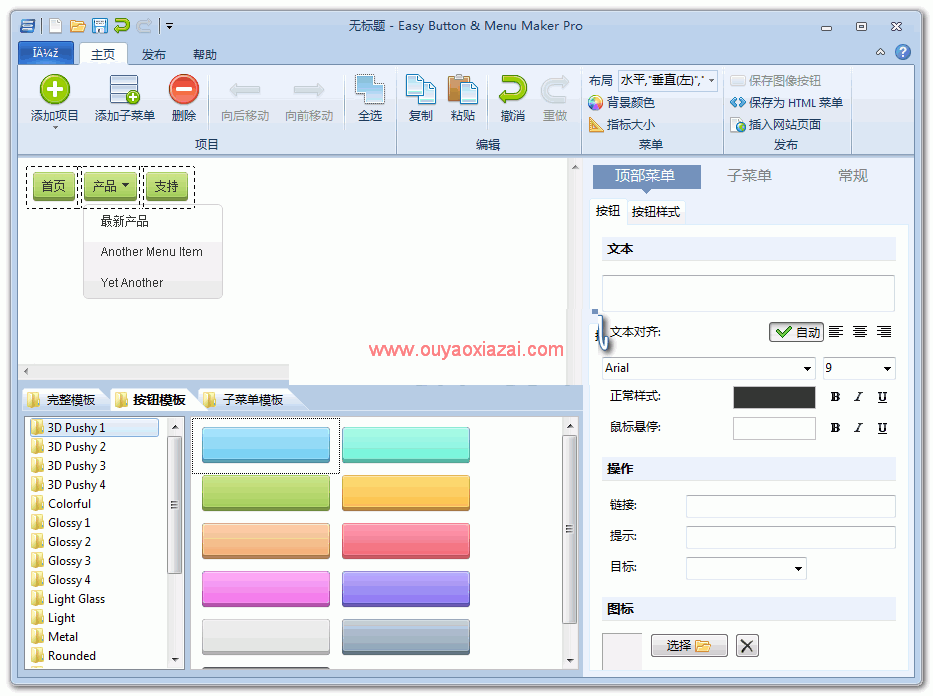
Task: Collapse the ribbon with the caret icon
Action: pyautogui.click(x=880, y=52)
